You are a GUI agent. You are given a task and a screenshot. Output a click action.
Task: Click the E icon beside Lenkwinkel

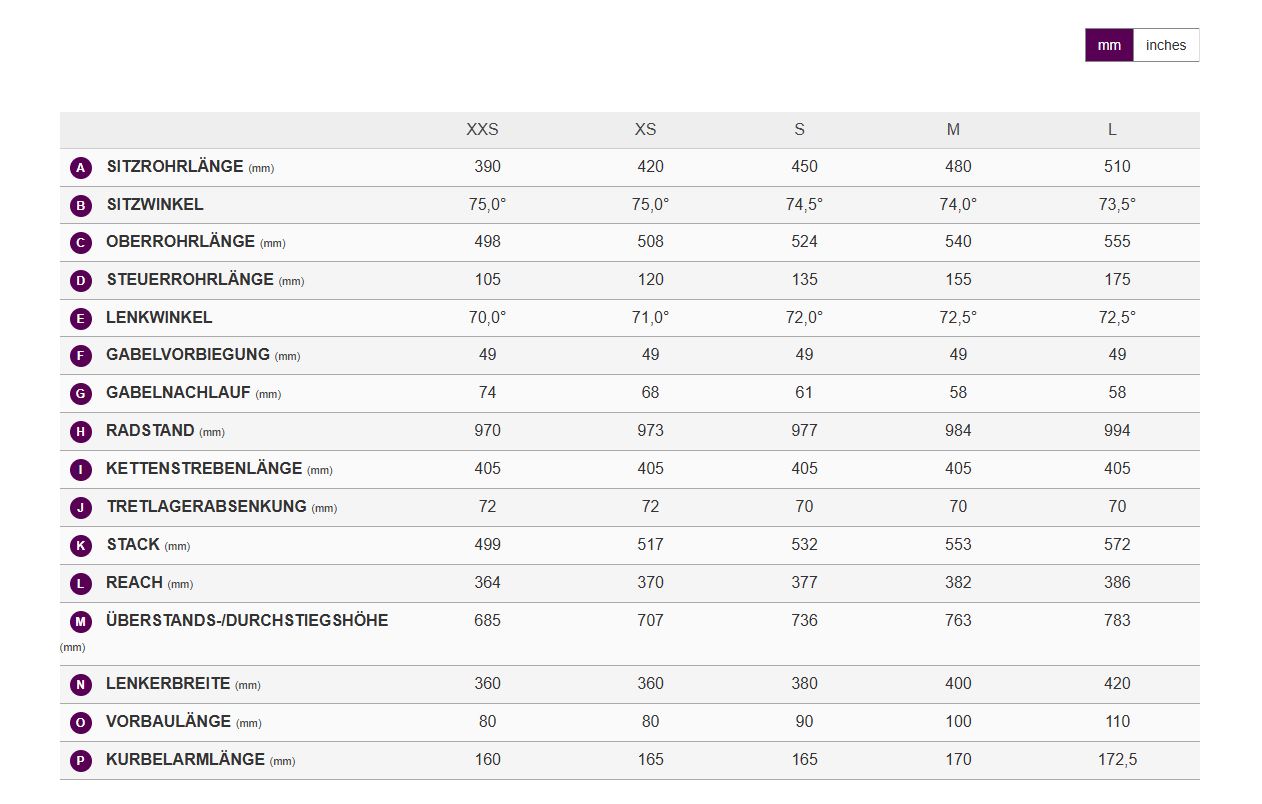(x=81, y=319)
